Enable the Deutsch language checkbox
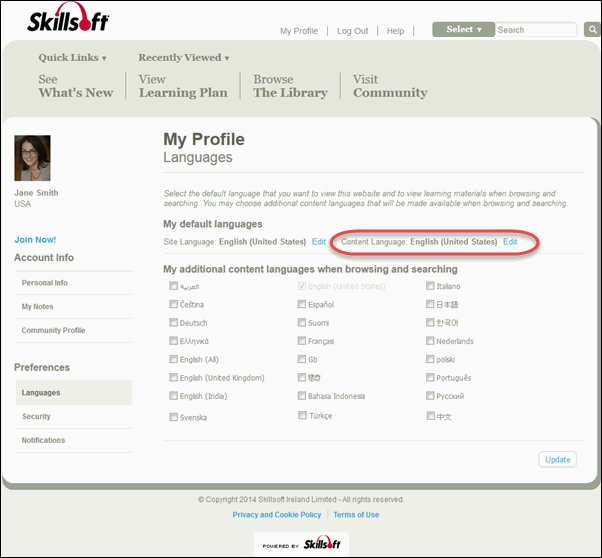 tap(174, 323)
